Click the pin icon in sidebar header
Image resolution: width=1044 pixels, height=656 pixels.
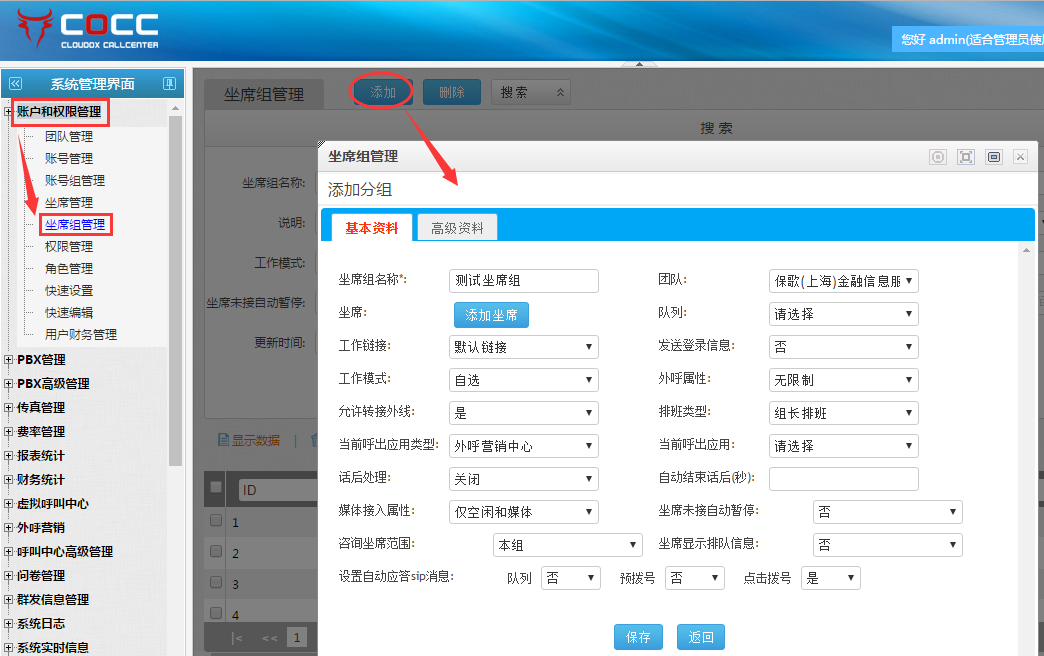click(169, 84)
